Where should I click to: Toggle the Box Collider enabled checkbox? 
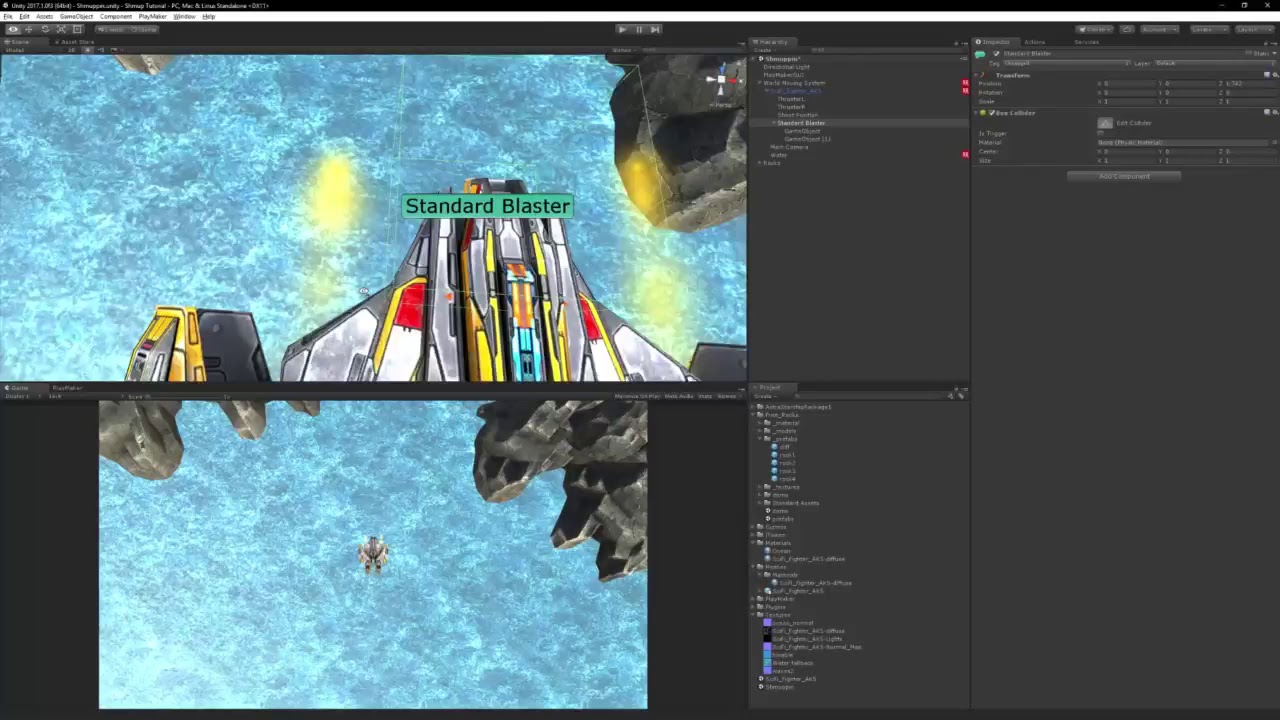[x=992, y=113]
